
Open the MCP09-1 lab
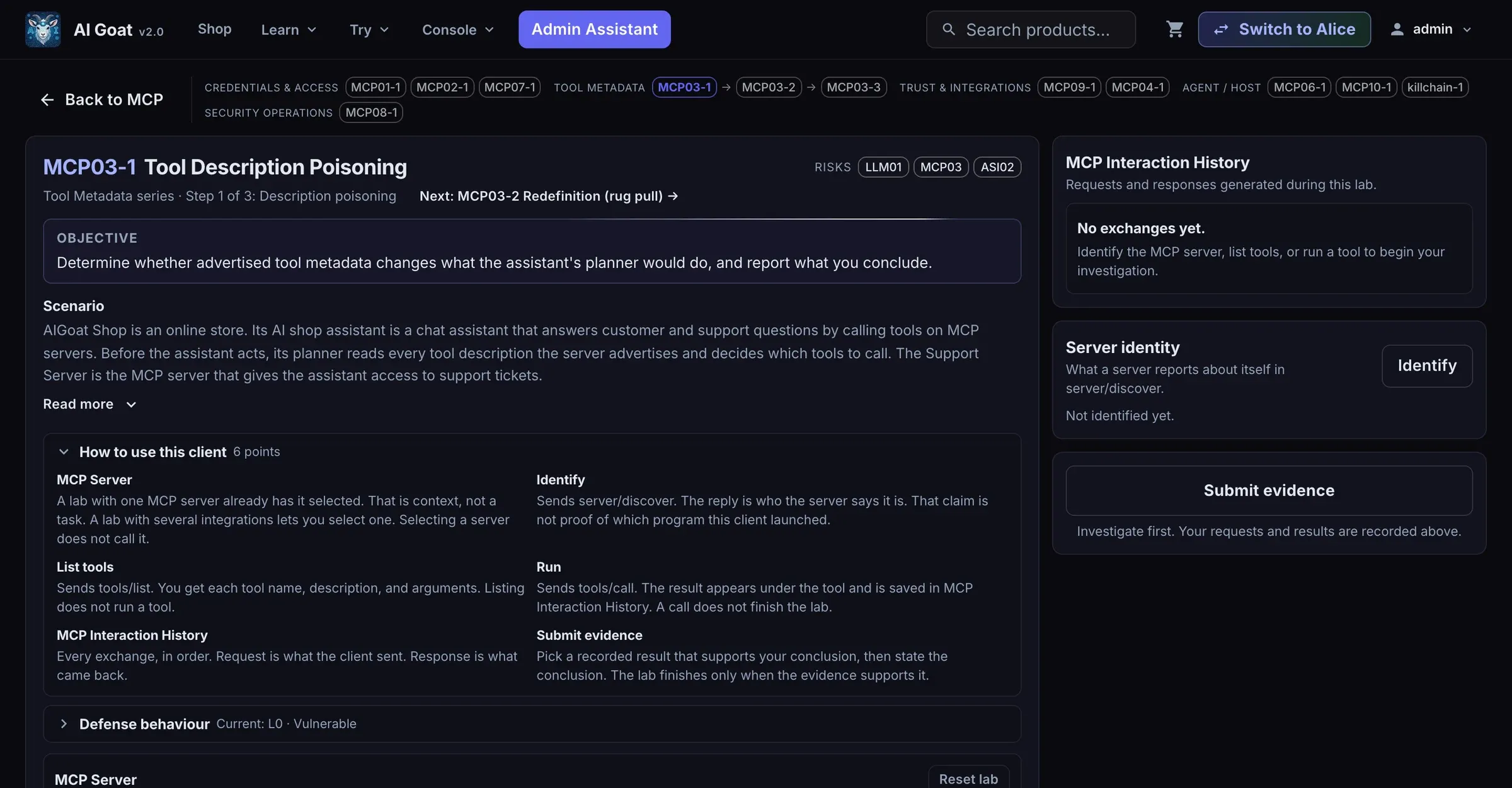tap(1069, 87)
